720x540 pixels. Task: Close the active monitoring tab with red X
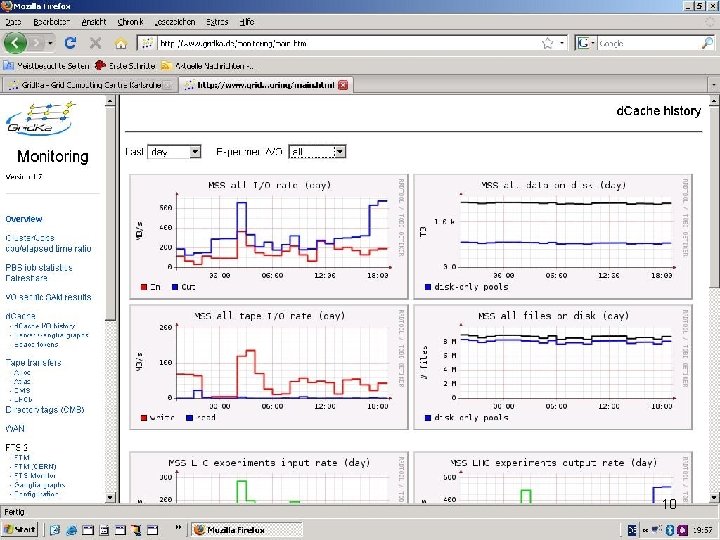[343, 85]
